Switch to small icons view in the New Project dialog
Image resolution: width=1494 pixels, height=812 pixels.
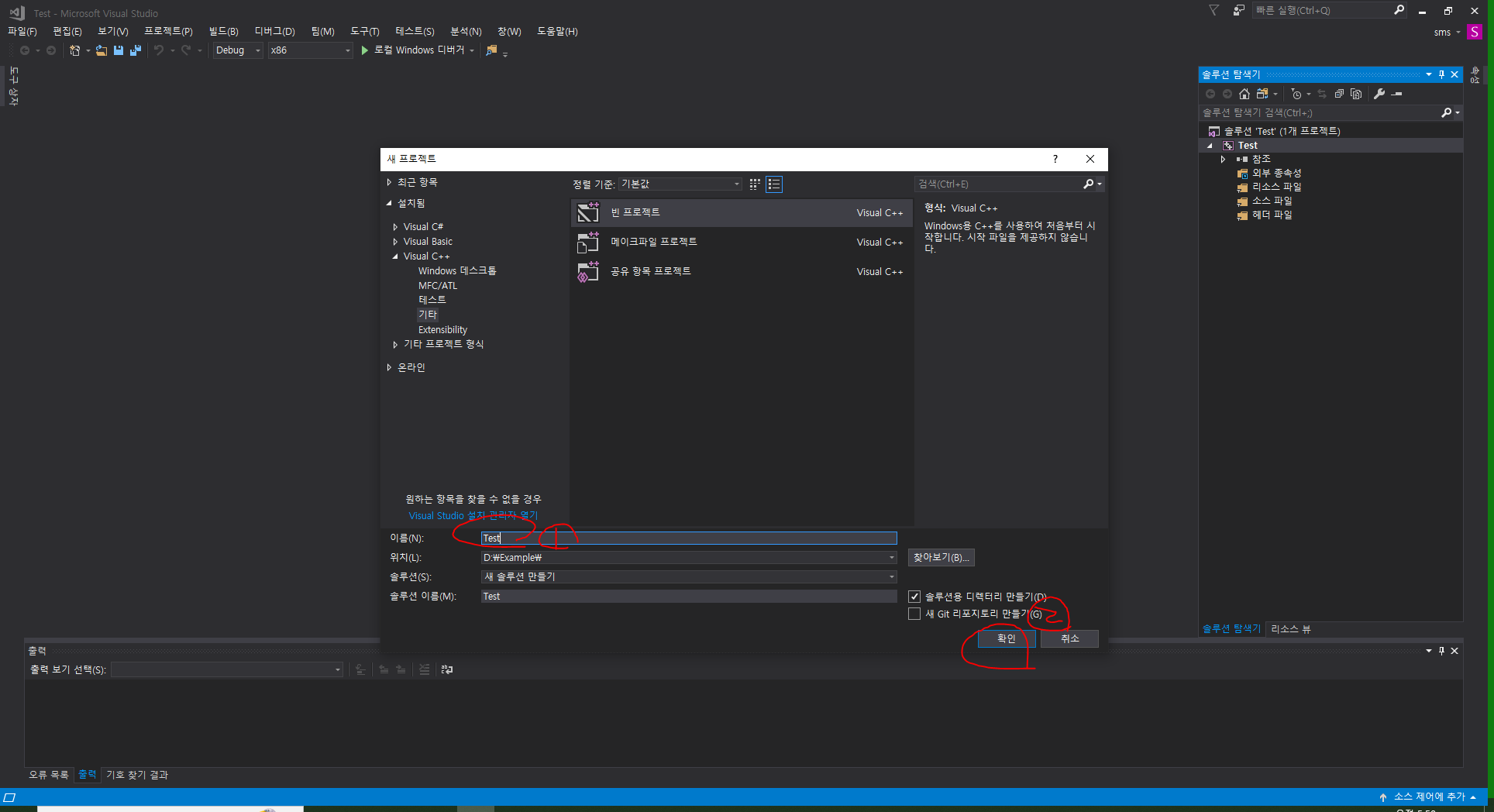tap(755, 184)
